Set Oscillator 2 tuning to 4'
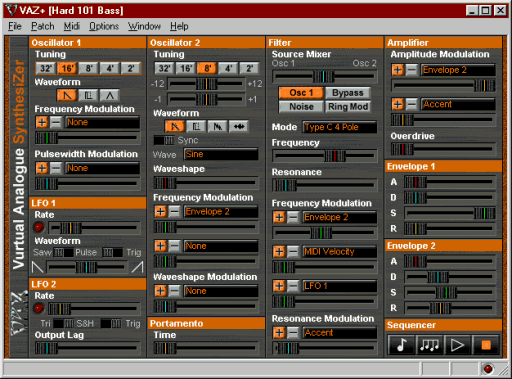 [x=228, y=68]
